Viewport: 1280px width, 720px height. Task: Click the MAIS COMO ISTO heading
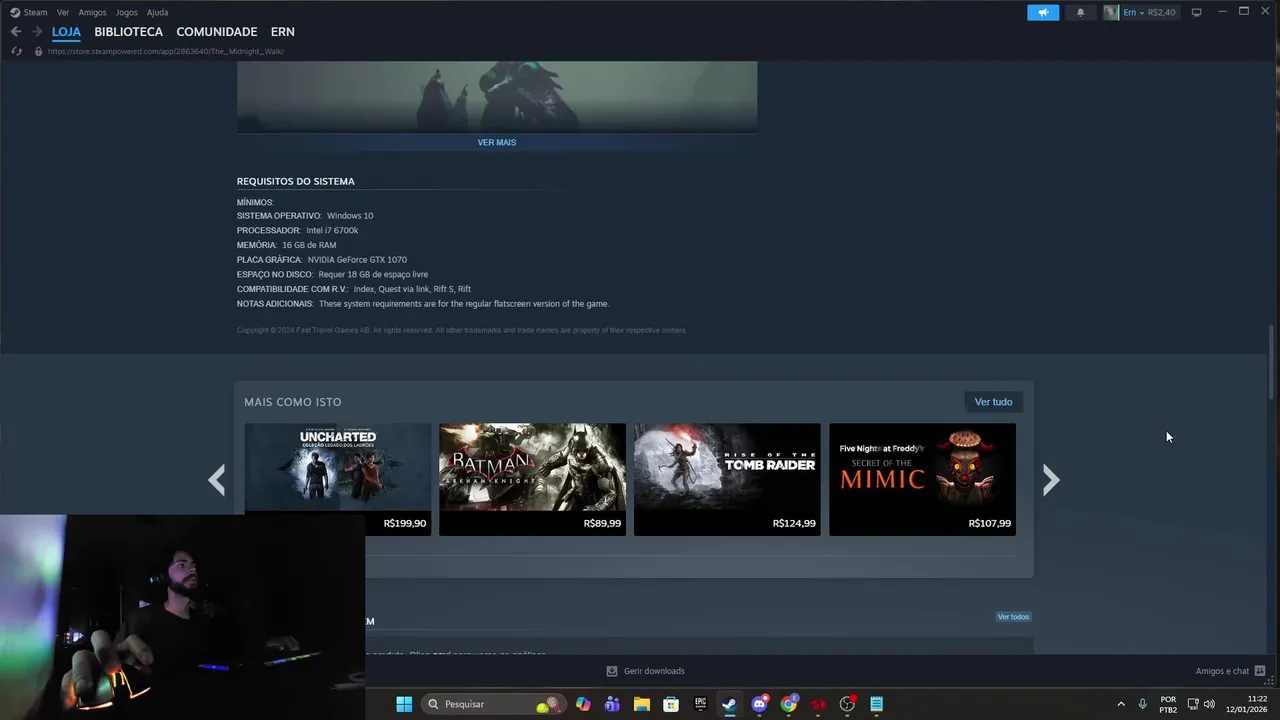click(x=293, y=402)
